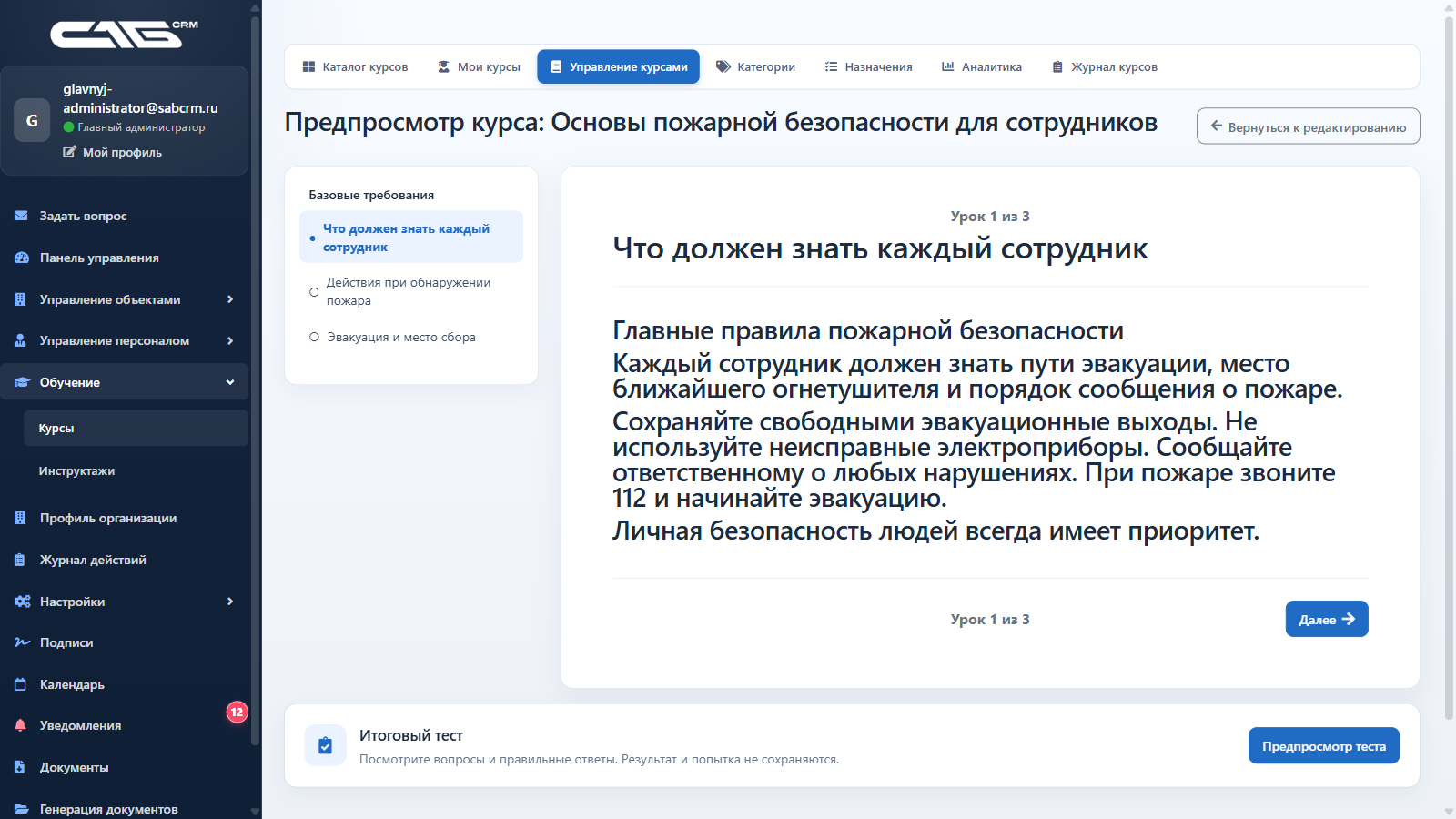
Task: Click the folder icon for Генерация документов
Action: click(21, 809)
